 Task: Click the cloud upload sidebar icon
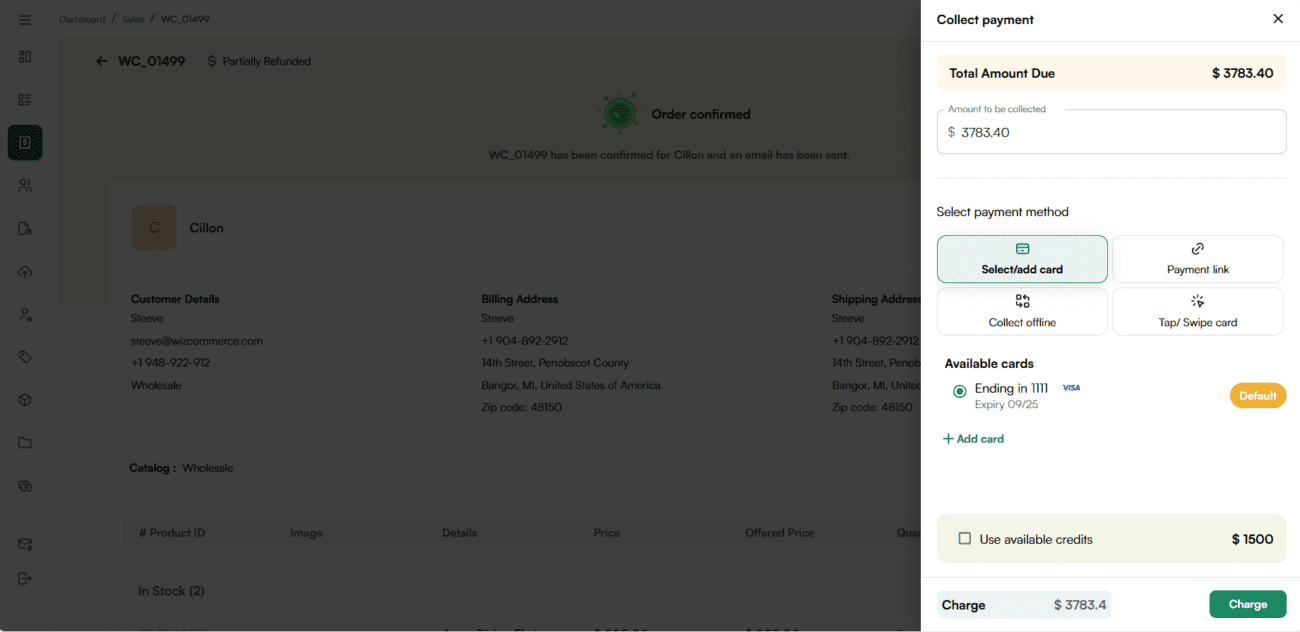point(25,272)
